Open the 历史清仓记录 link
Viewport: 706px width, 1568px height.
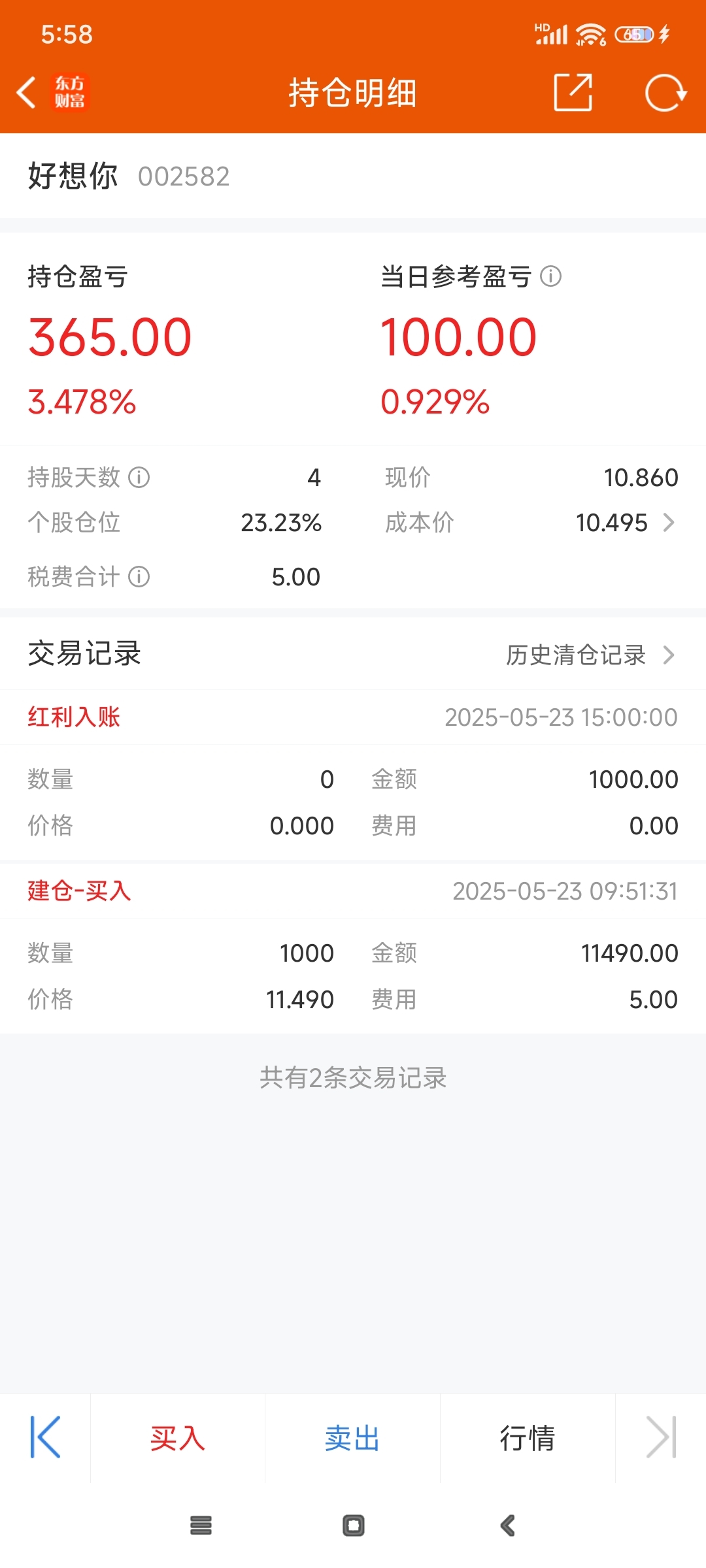(x=576, y=655)
